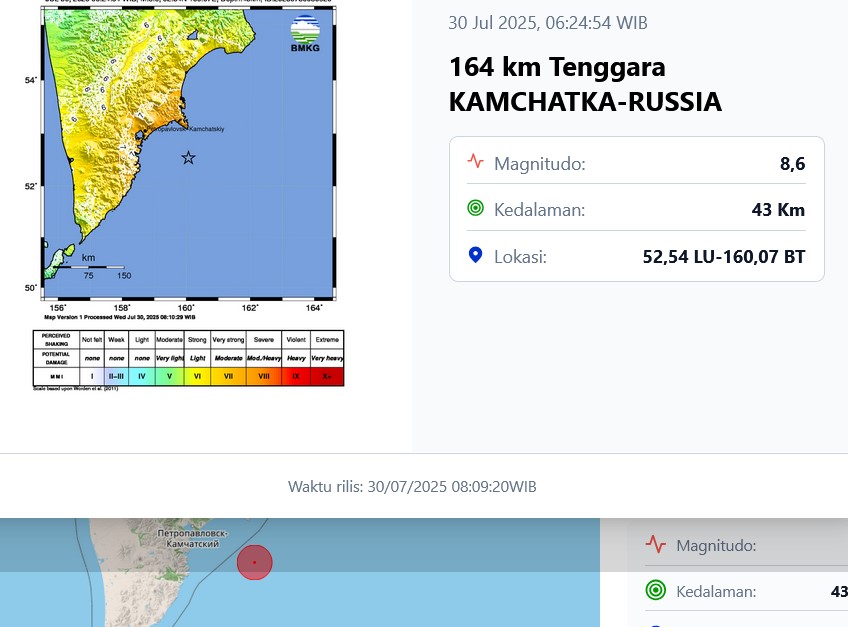Click the red pulse icon beside Magnitudo 8,6
This screenshot has width=848, height=627.
coord(475,162)
